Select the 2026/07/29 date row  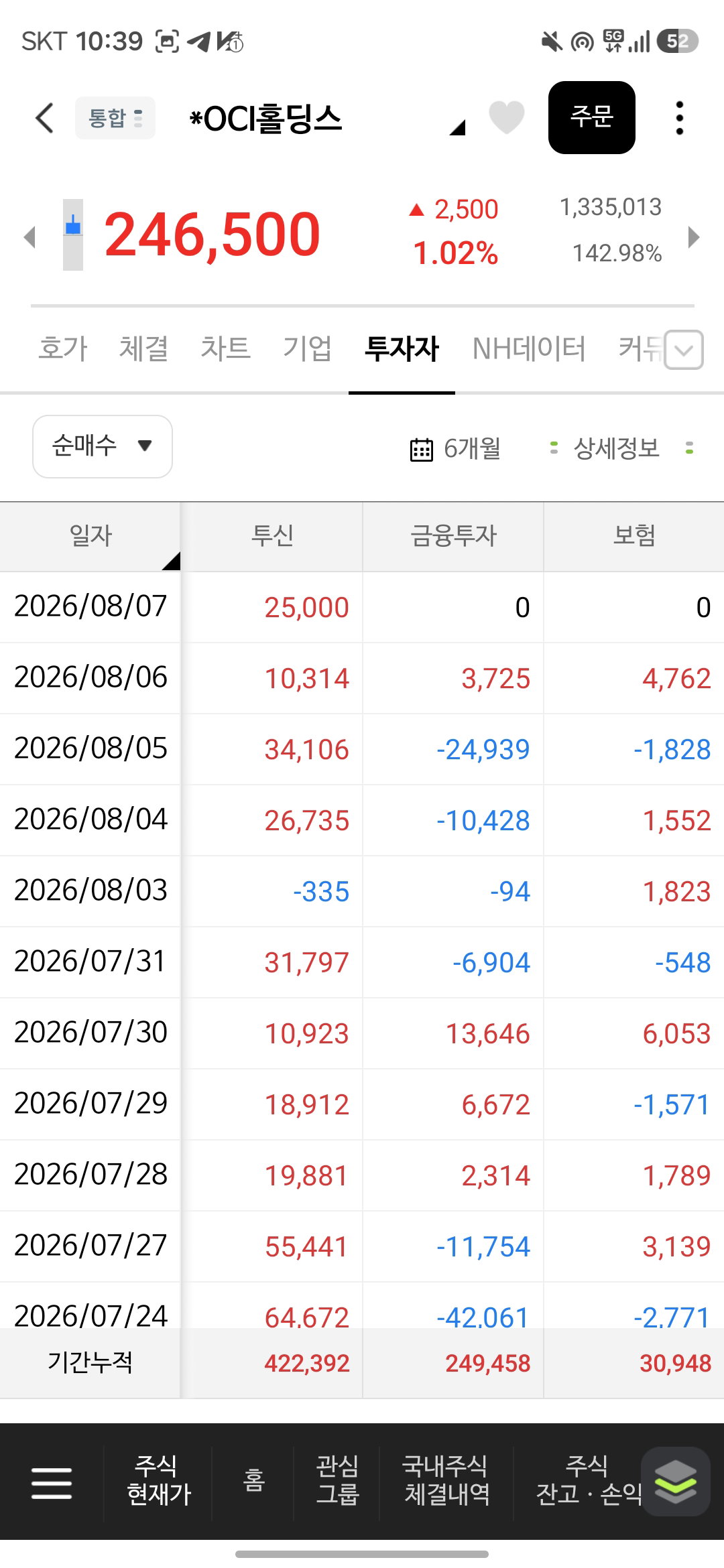tap(90, 1104)
